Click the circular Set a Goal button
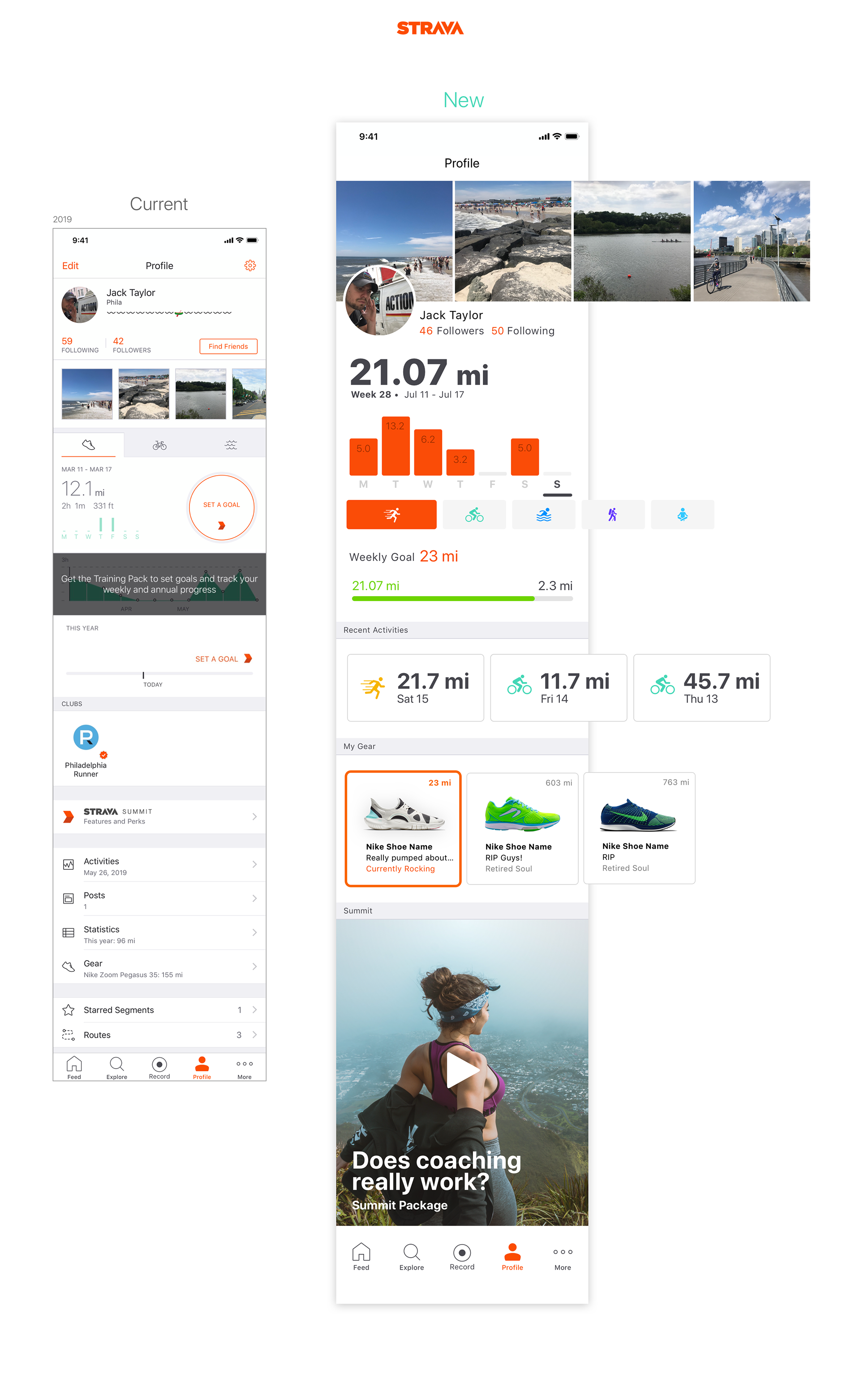The height and width of the screenshot is (1400, 860). (222, 508)
